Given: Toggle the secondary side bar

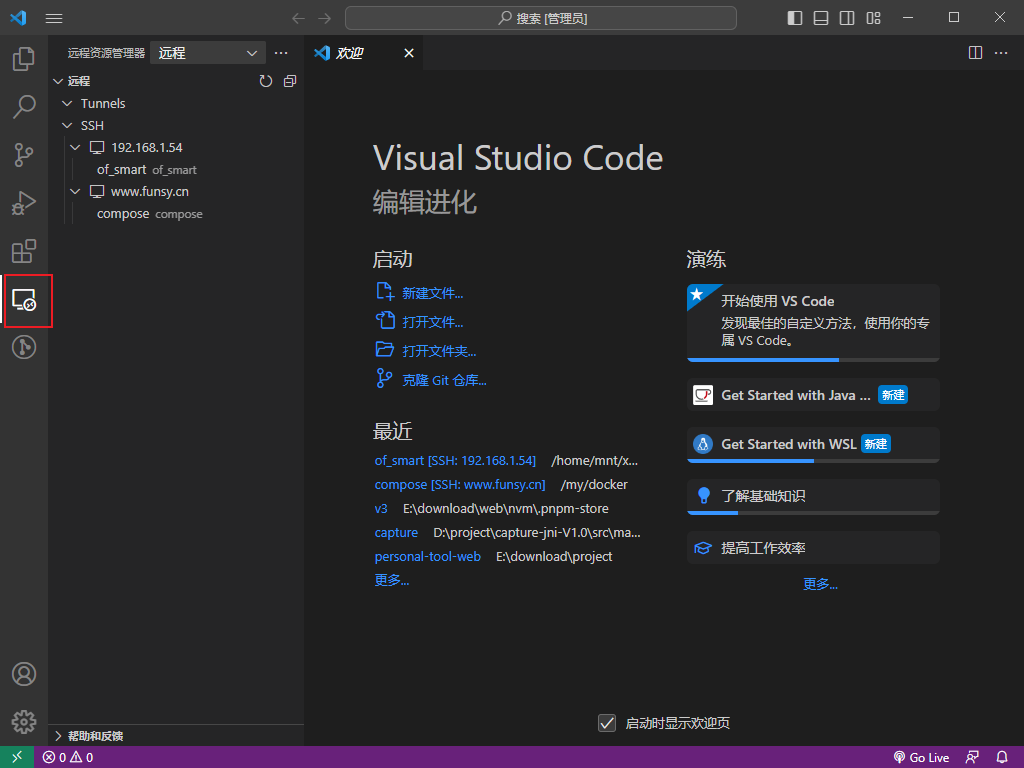Looking at the screenshot, I should (x=847, y=18).
